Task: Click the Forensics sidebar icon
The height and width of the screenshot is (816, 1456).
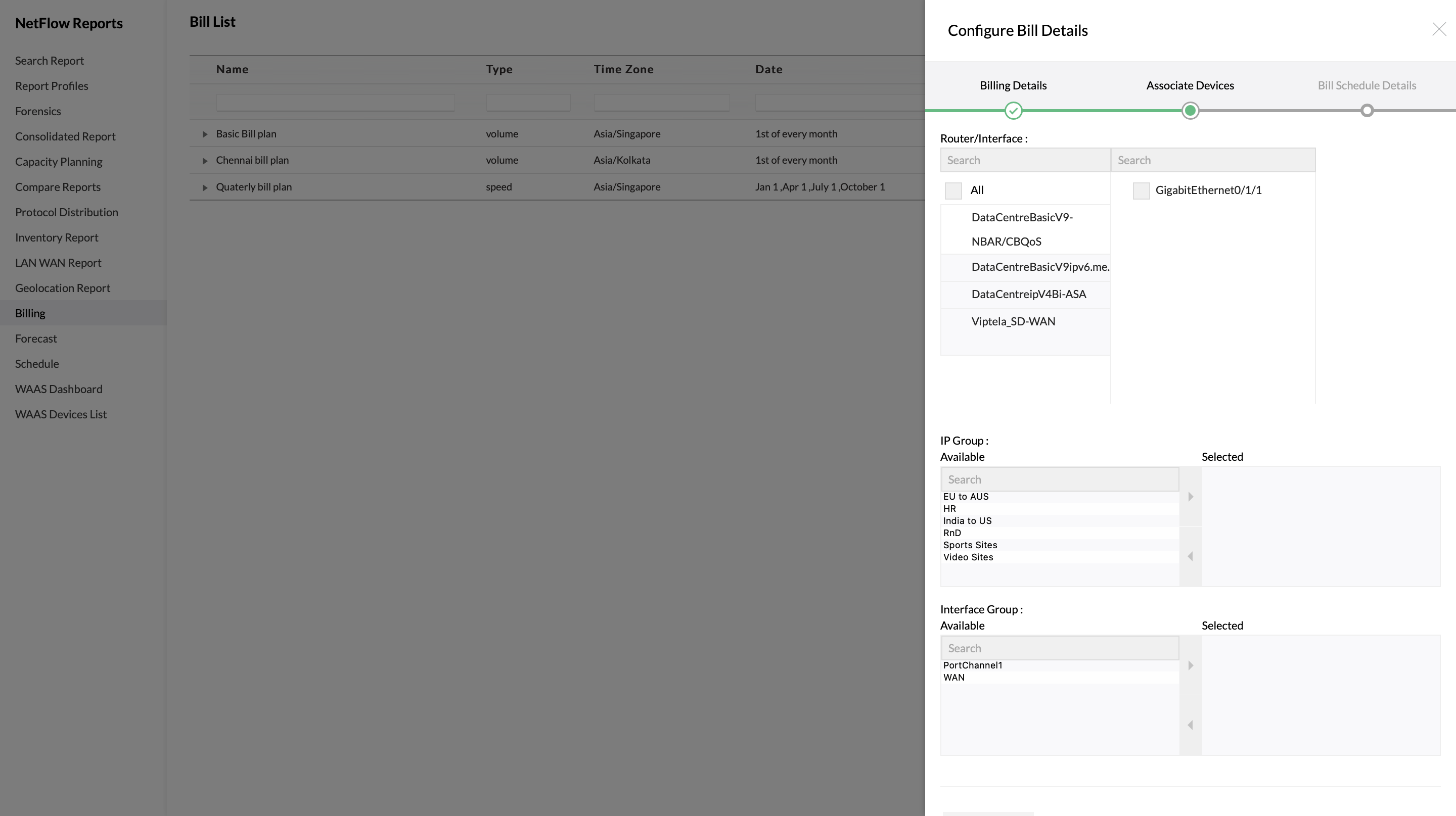Action: pos(38,111)
